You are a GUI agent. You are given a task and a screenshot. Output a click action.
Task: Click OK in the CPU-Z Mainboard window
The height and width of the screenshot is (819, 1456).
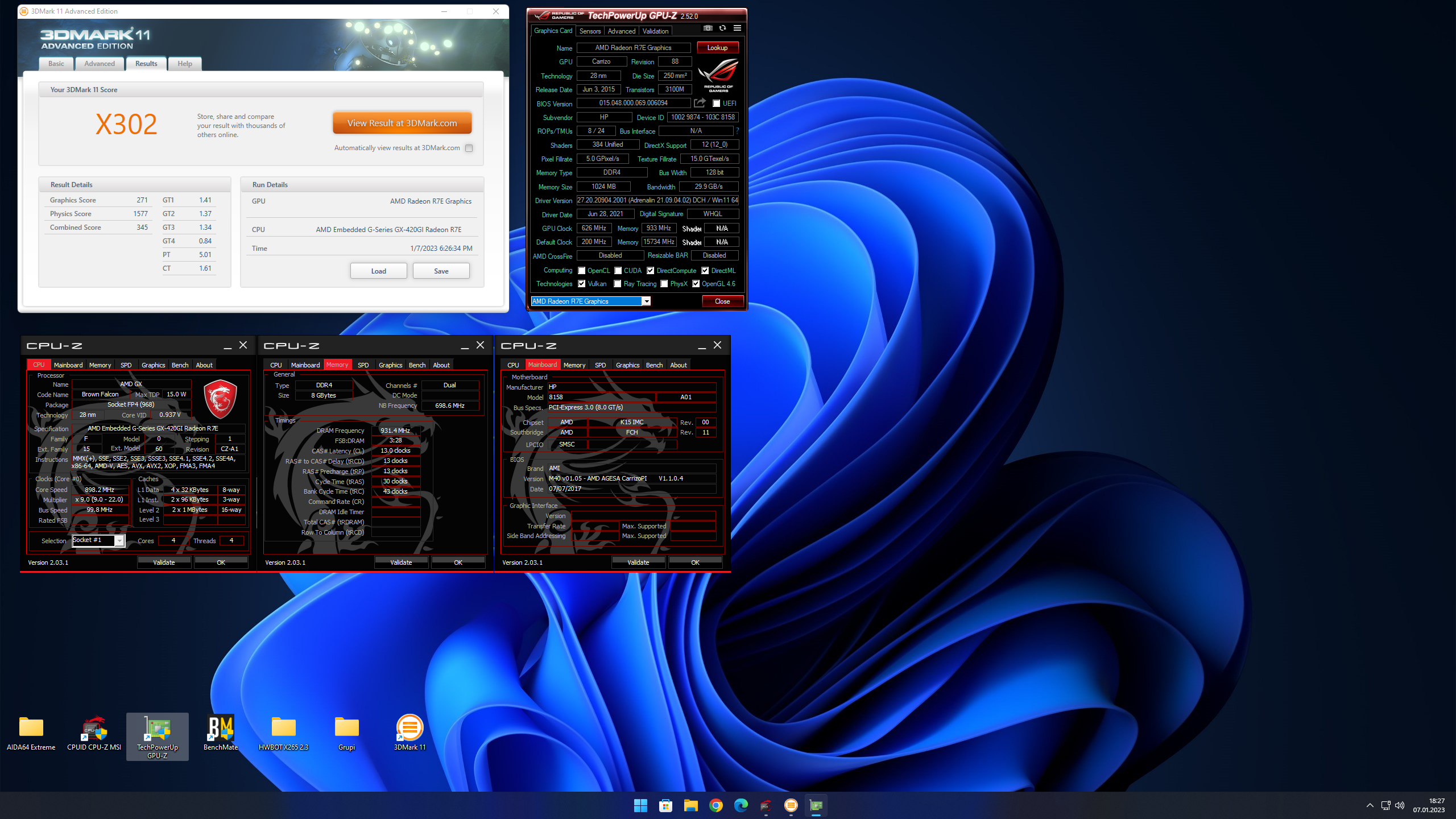pos(695,562)
